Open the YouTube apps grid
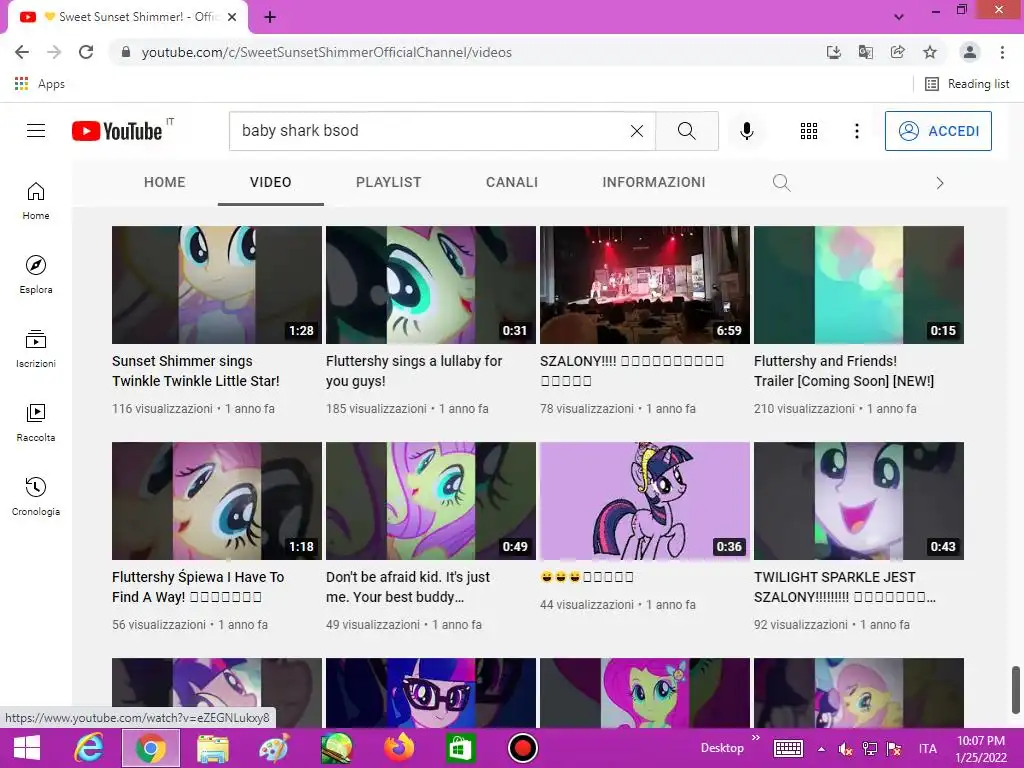This screenshot has height=768, width=1024. (x=809, y=131)
